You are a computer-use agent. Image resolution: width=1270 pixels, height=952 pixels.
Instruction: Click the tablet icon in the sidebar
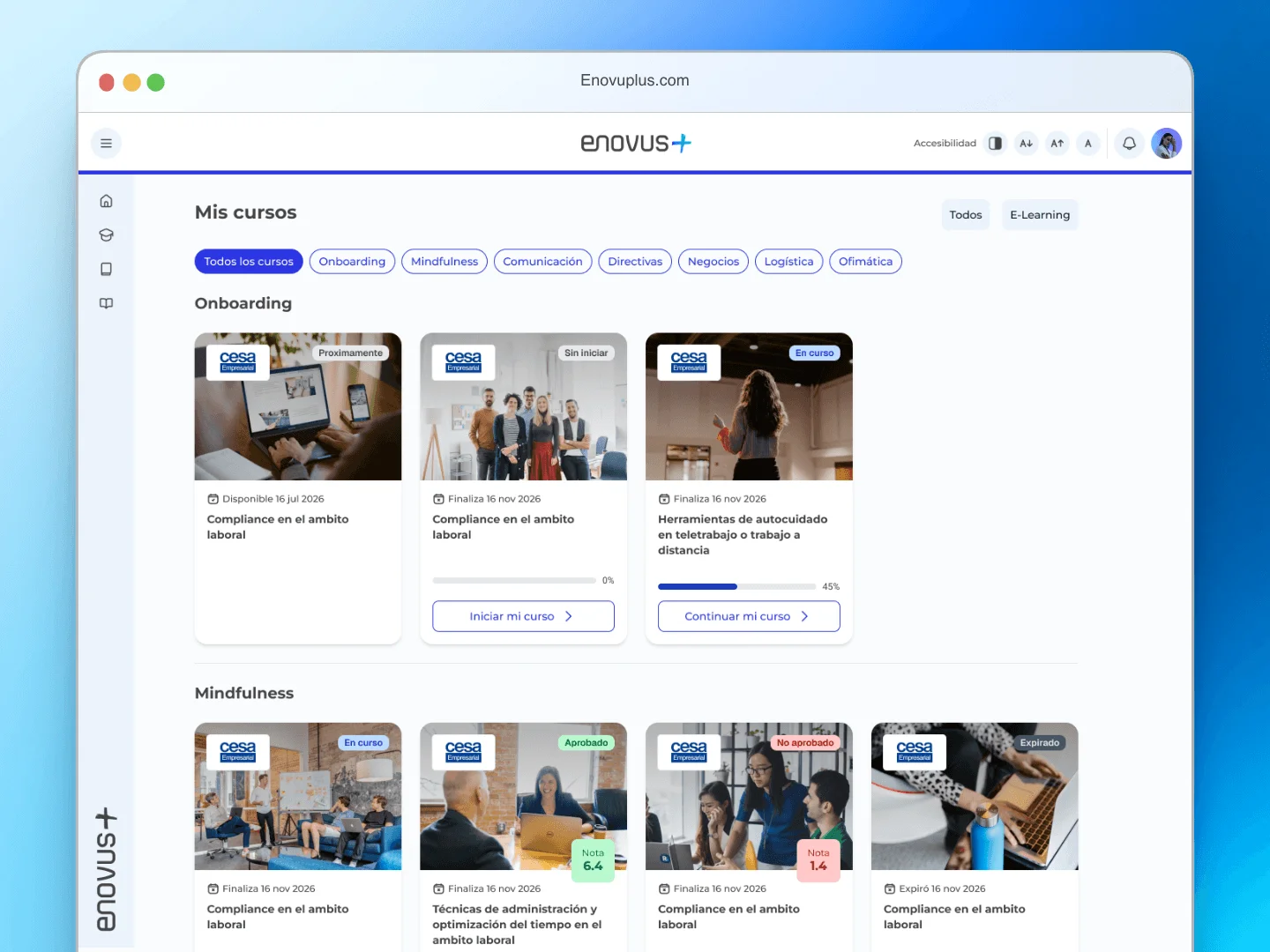106,269
